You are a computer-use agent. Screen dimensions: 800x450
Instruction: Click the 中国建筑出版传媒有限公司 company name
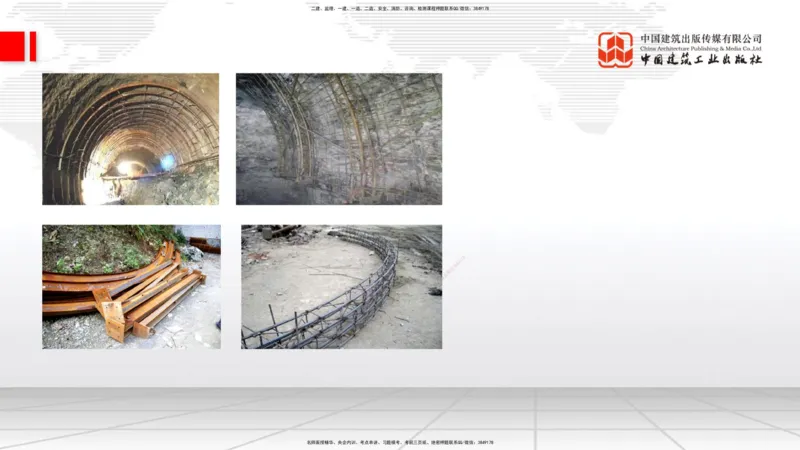coord(701,38)
